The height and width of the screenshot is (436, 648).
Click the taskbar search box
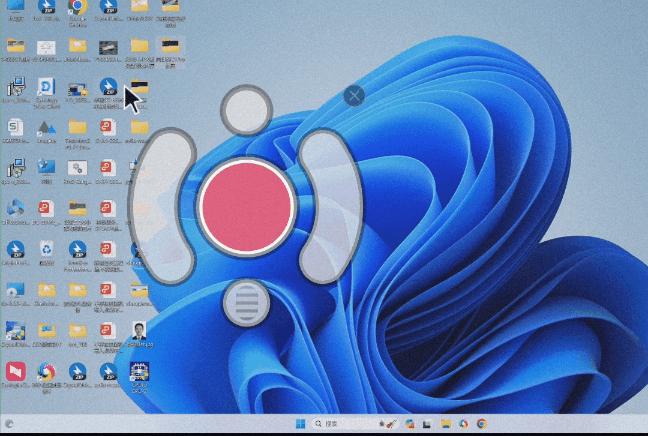tap(355, 424)
